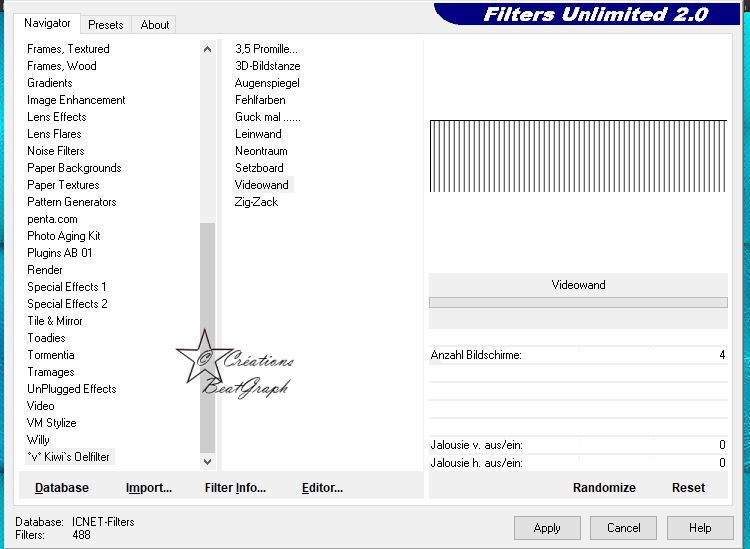Open Help for Filters Unlimited
Screen dimensions: 750x549
700,528
